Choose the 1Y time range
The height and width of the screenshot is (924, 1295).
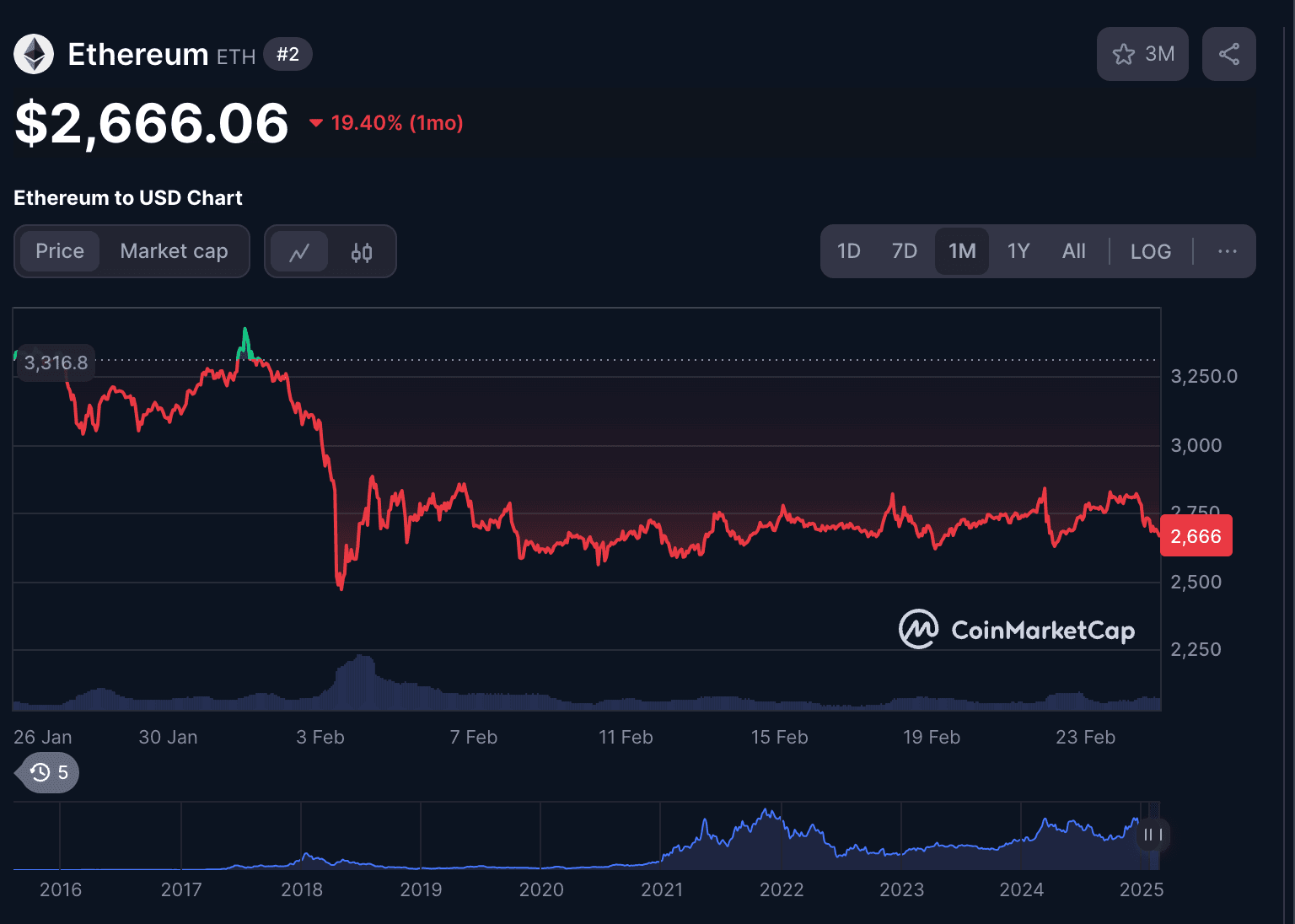tap(1018, 251)
